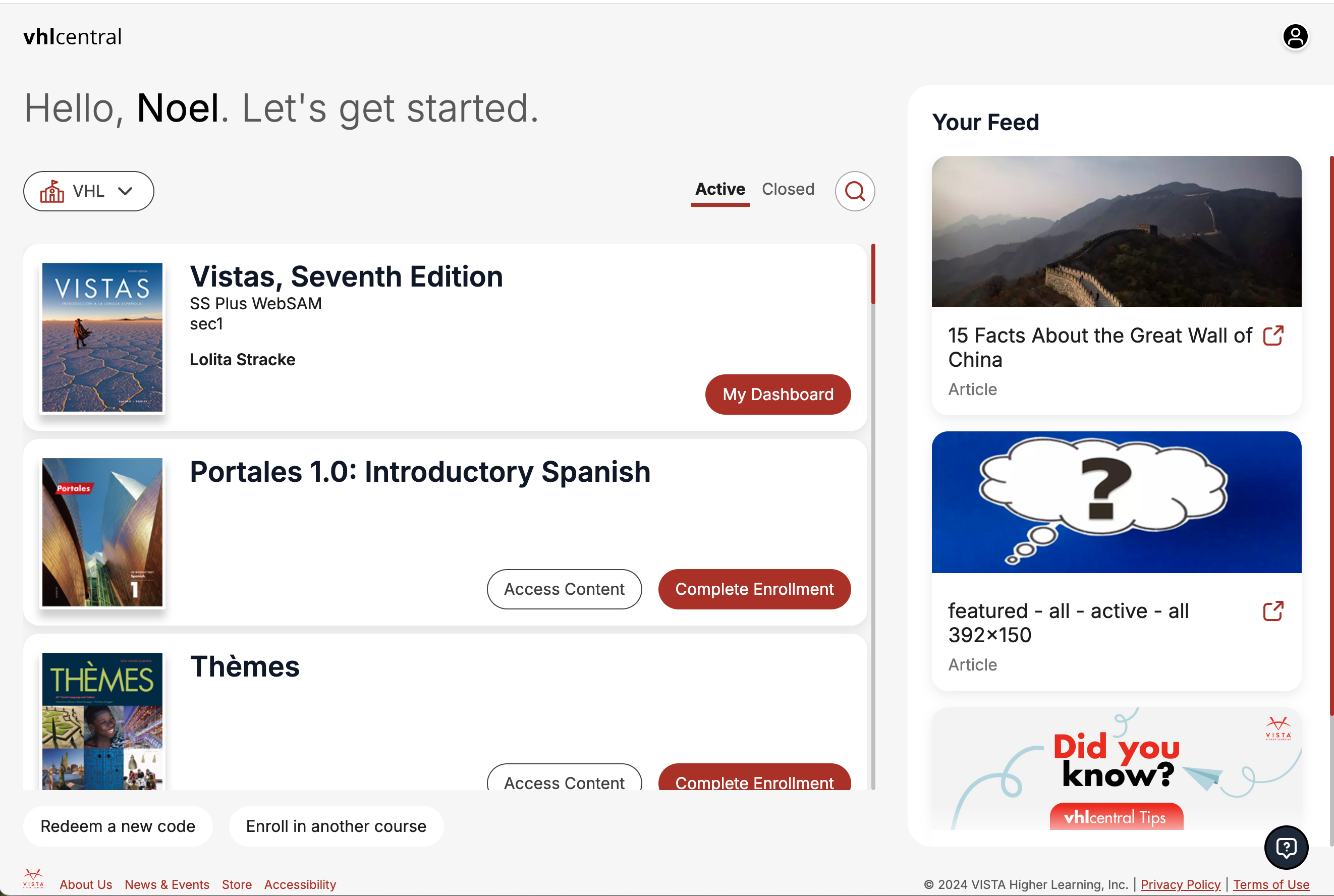Image resolution: width=1334 pixels, height=896 pixels.
Task: Complete Enrollment for Thèmes
Action: coord(754,778)
